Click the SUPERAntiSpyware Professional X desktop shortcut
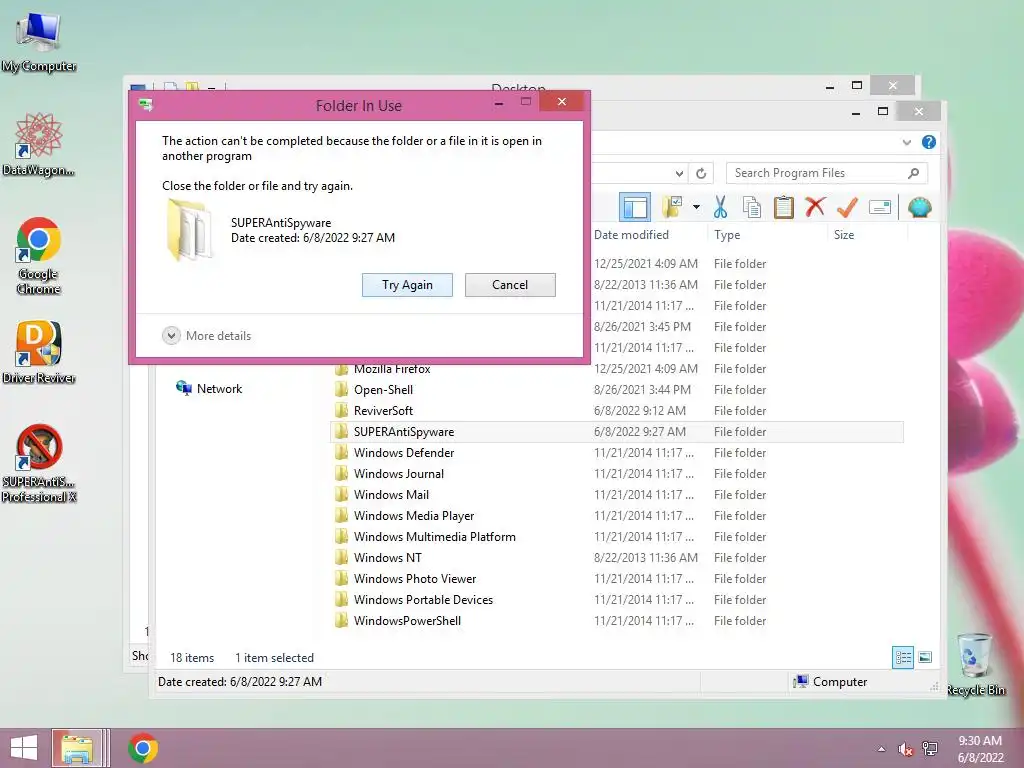Screen dimensions: 1024x768 (39, 464)
